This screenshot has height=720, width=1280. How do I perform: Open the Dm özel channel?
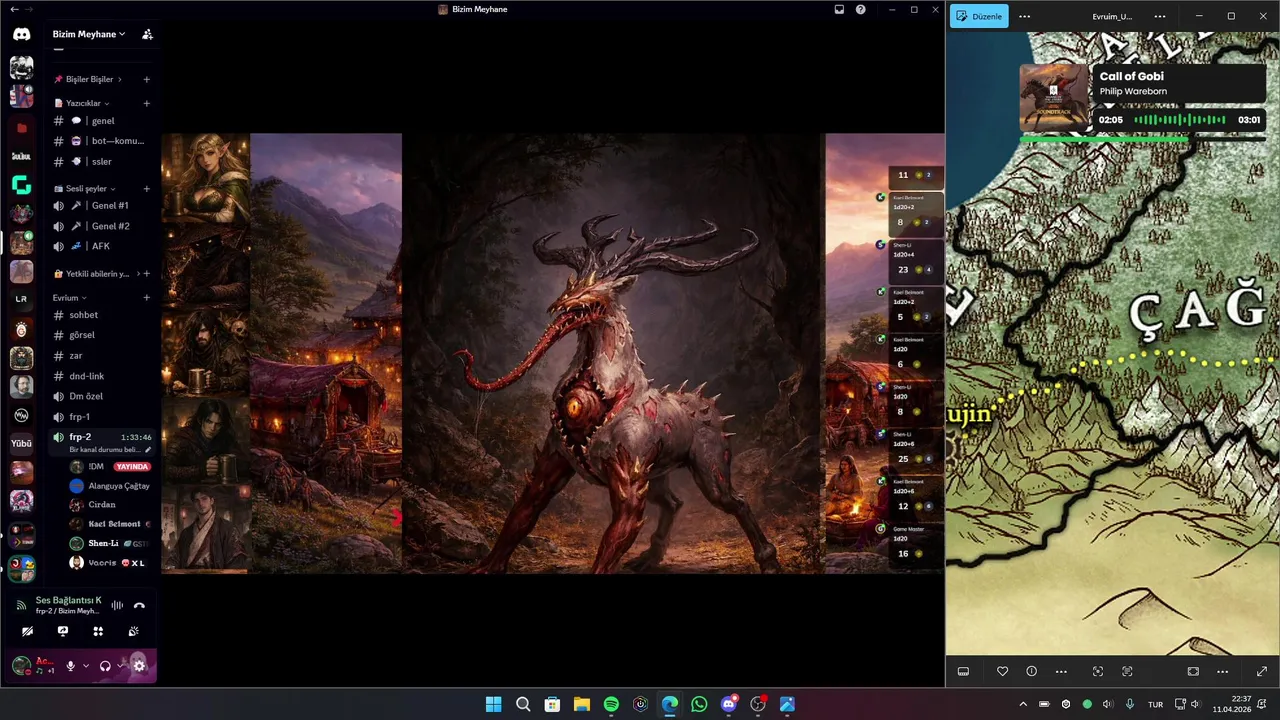point(103,396)
